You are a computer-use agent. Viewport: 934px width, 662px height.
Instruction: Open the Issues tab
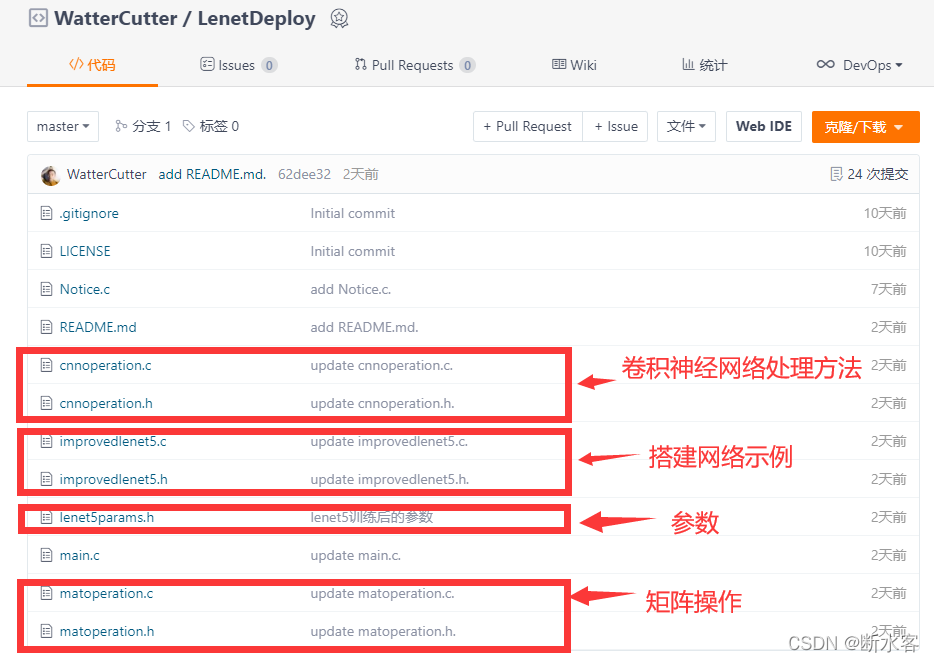(238, 65)
